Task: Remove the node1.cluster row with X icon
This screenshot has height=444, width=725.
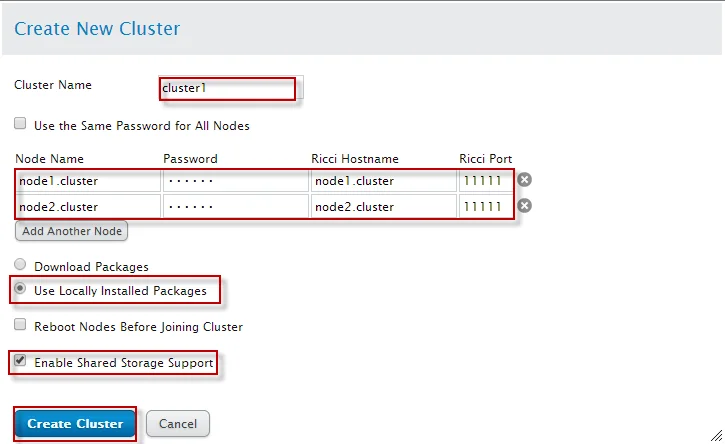Action: [524, 180]
